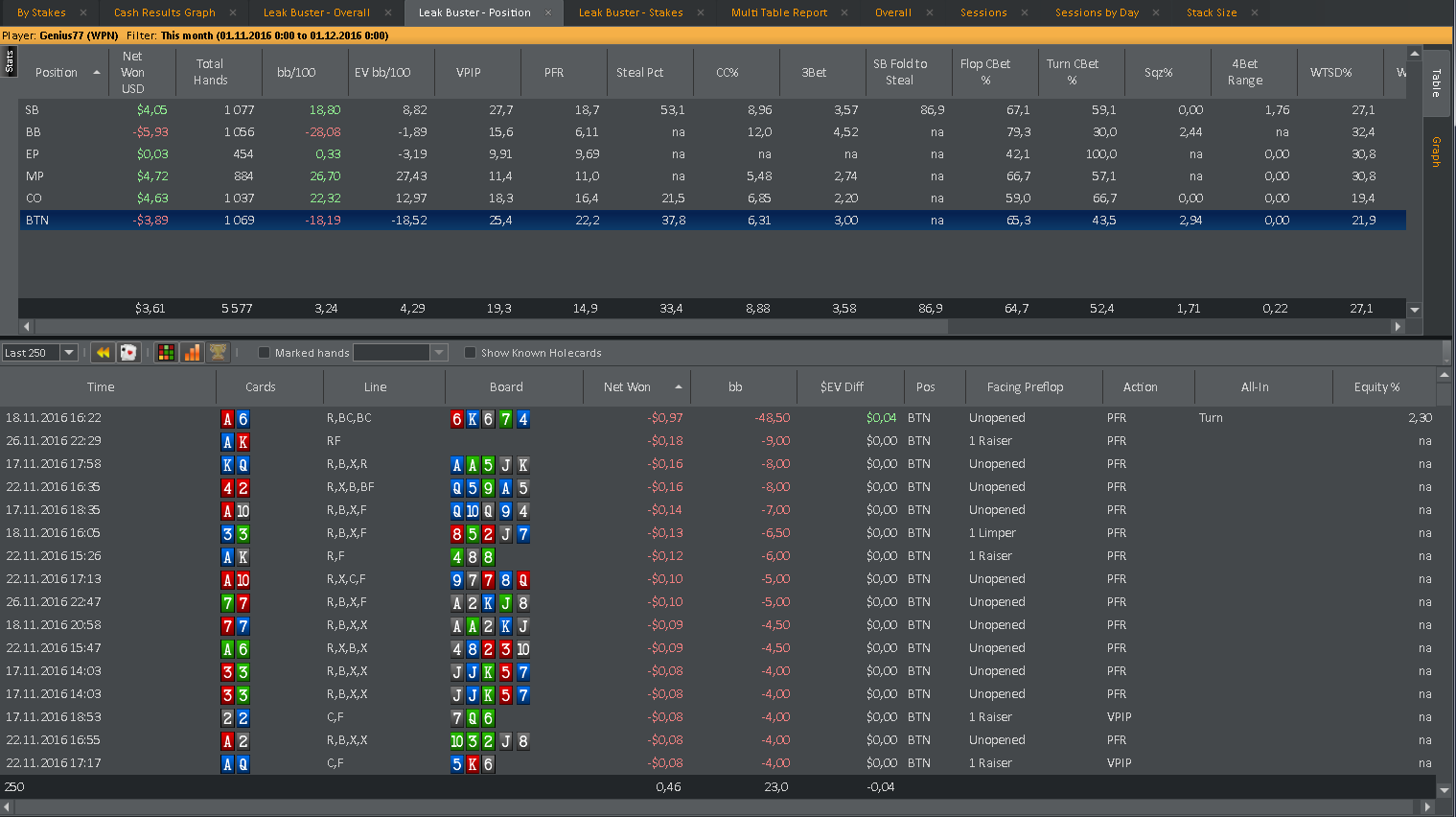The height and width of the screenshot is (817, 1456).
Task: Open Leak Buster - Stakes tab
Action: pyautogui.click(x=631, y=12)
